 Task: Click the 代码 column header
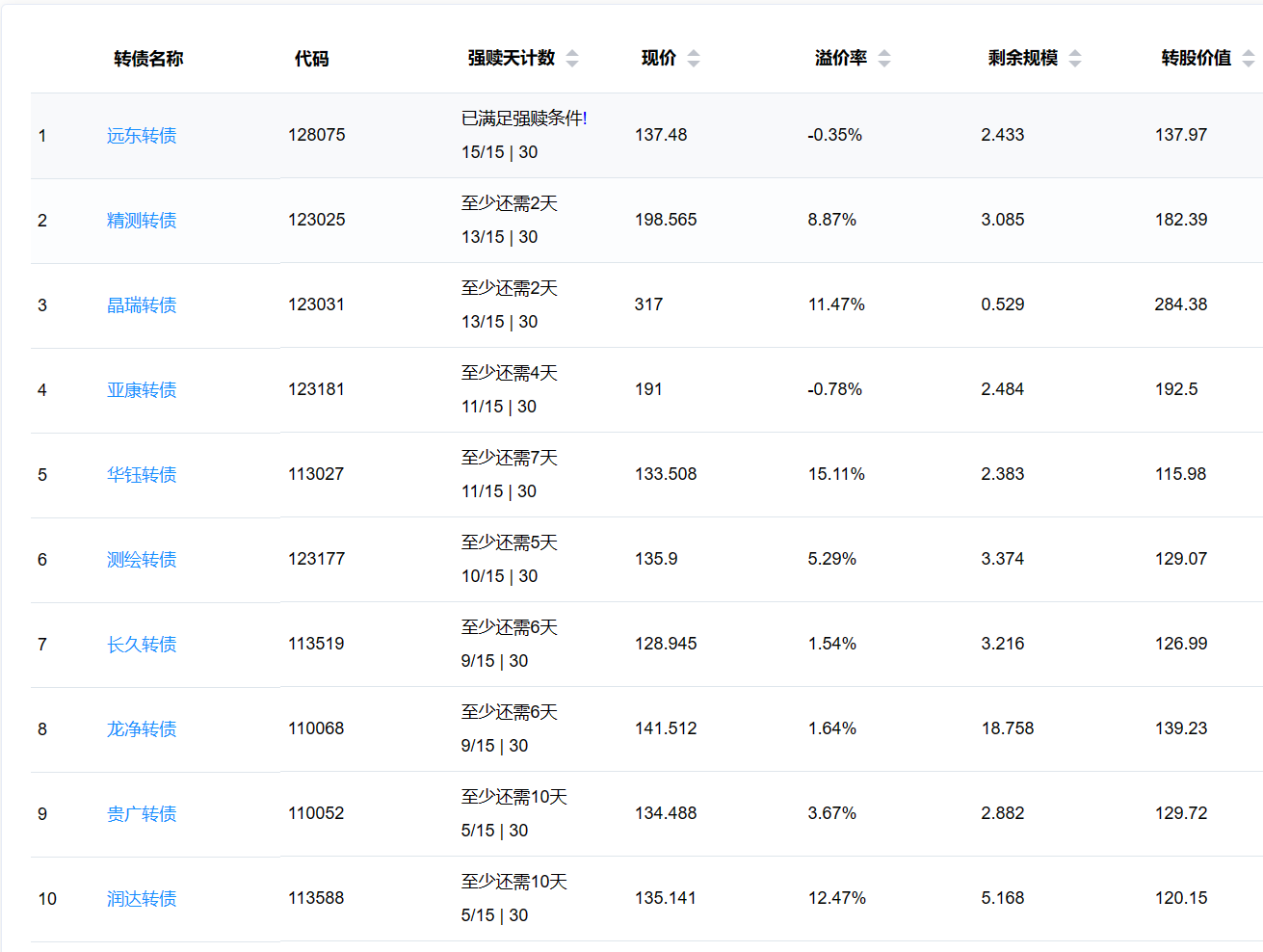(311, 59)
